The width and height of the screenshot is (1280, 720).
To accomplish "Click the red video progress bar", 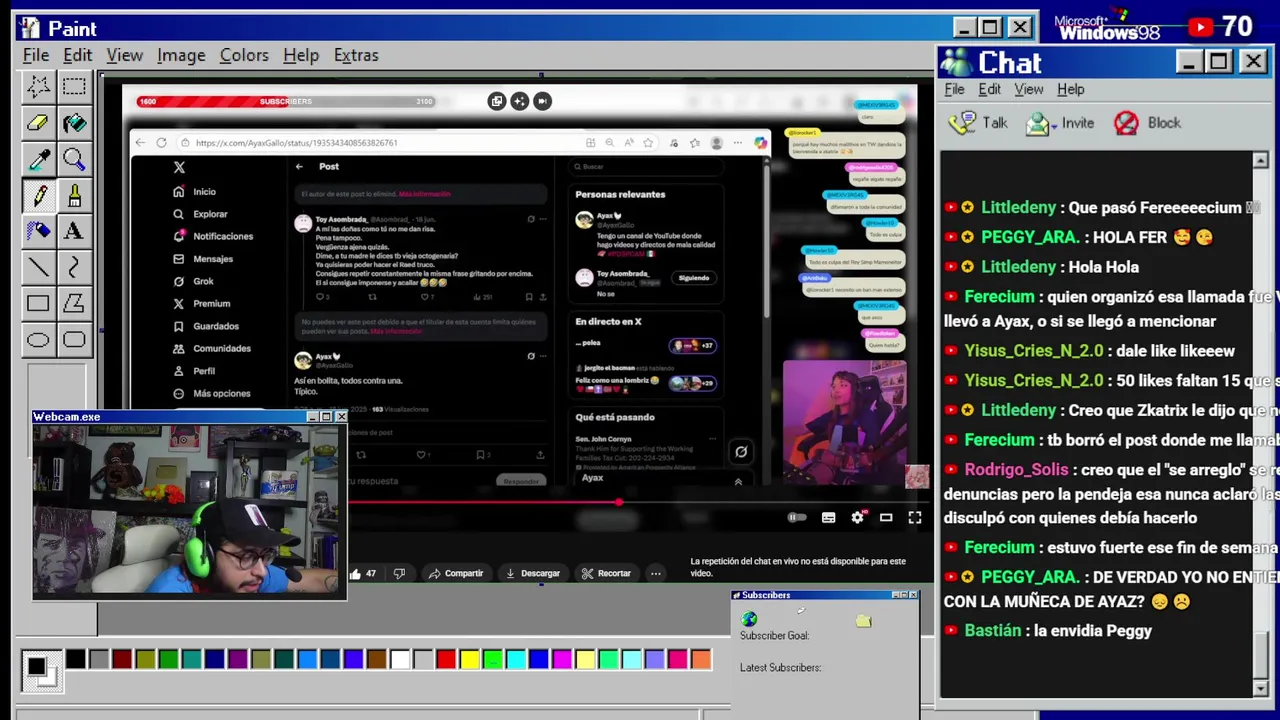I will coord(483,502).
